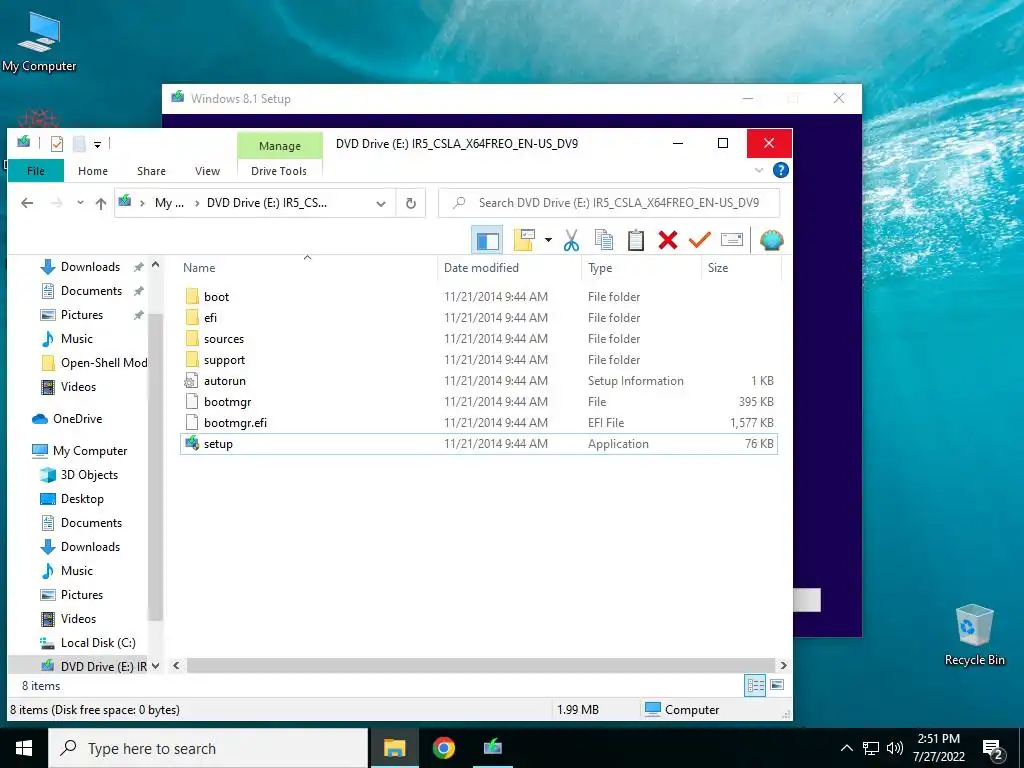
Task: Open the Windows Start button
Action: [24, 748]
